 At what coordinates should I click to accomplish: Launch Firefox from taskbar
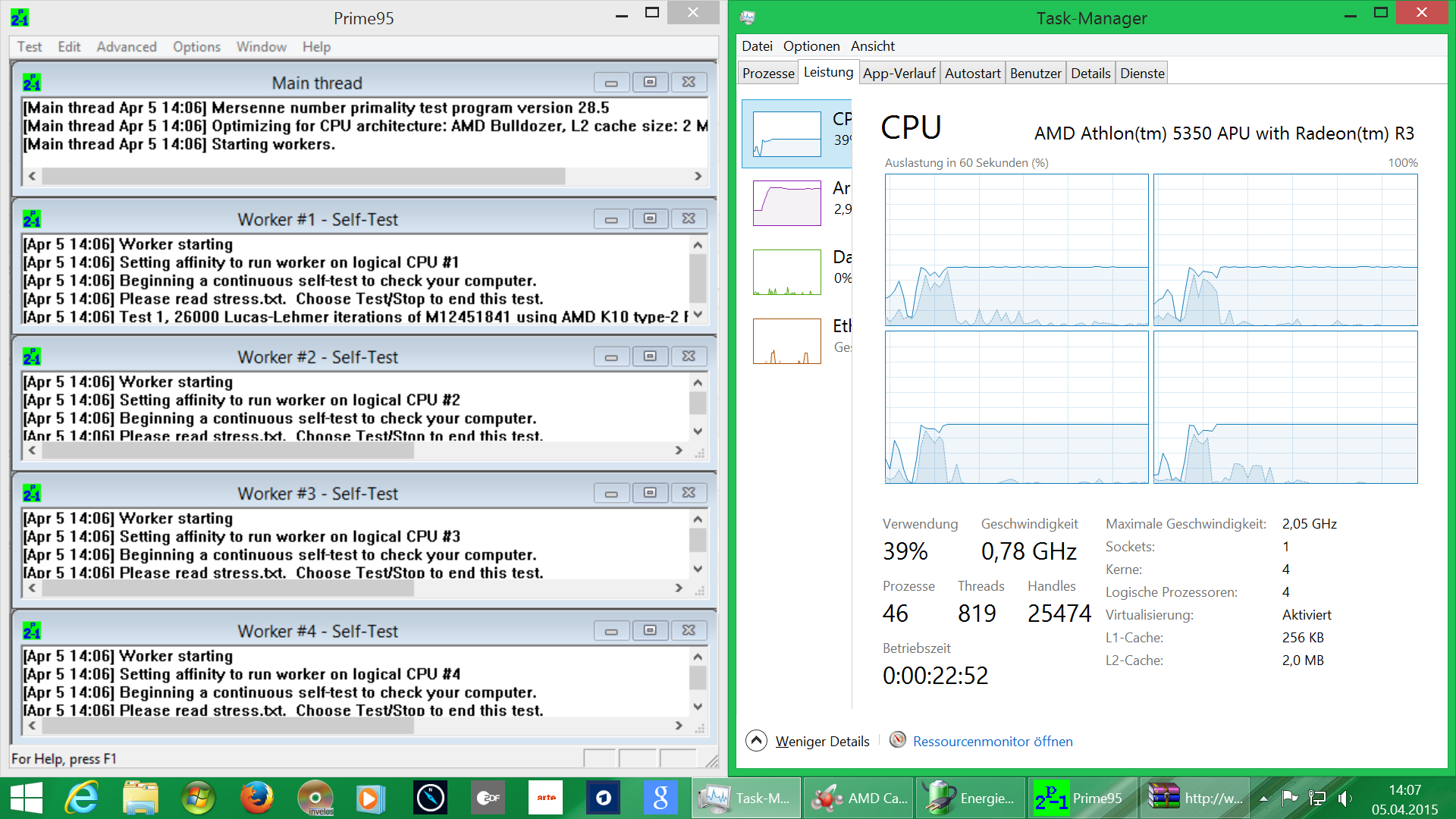coord(257,799)
